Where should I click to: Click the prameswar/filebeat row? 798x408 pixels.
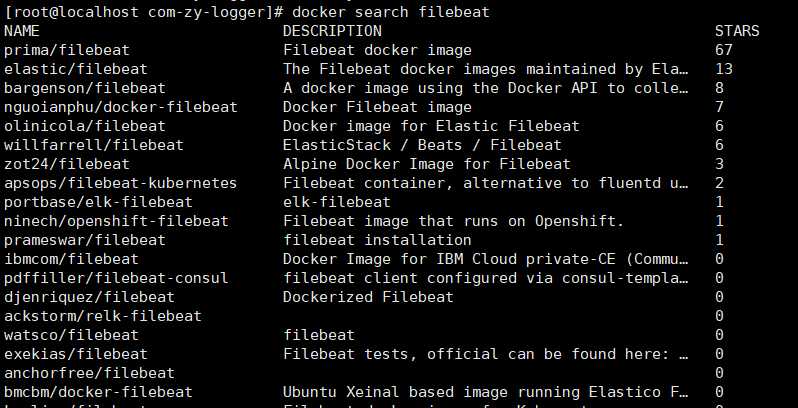(85, 240)
